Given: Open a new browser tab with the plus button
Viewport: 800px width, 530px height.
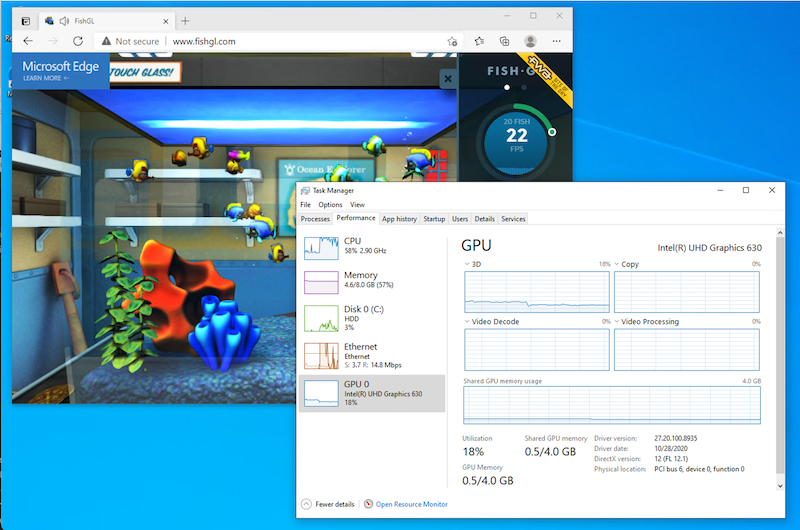Looking at the screenshot, I should 185,20.
